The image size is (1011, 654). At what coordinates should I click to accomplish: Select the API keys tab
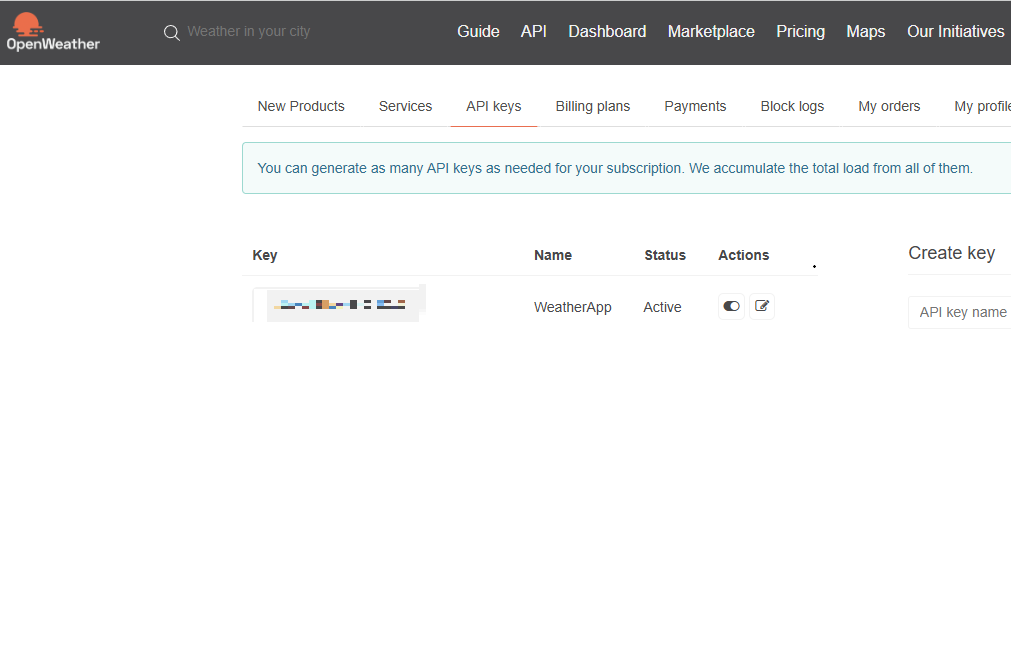coord(493,106)
